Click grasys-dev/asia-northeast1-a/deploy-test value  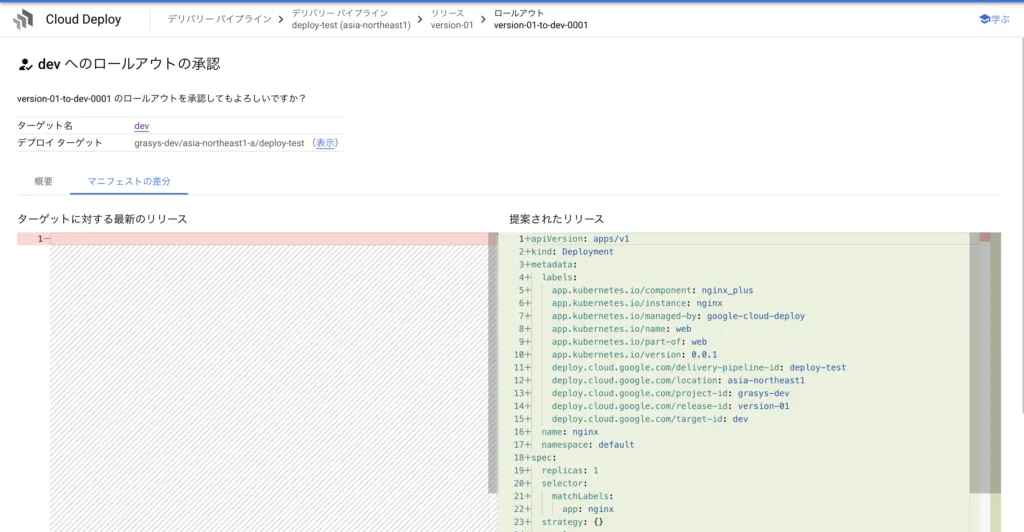219,143
